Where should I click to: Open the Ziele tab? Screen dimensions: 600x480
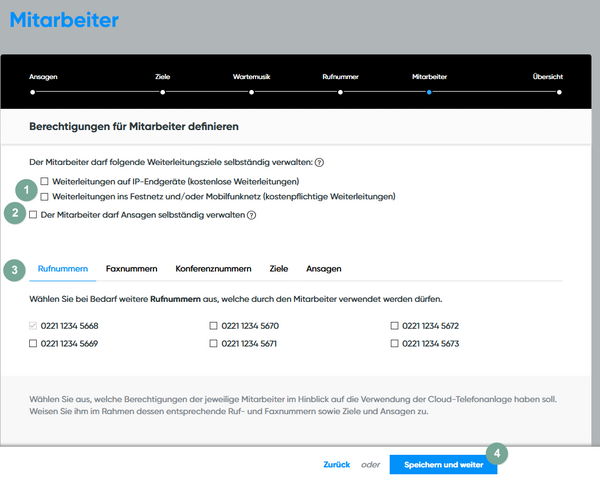(x=278, y=269)
